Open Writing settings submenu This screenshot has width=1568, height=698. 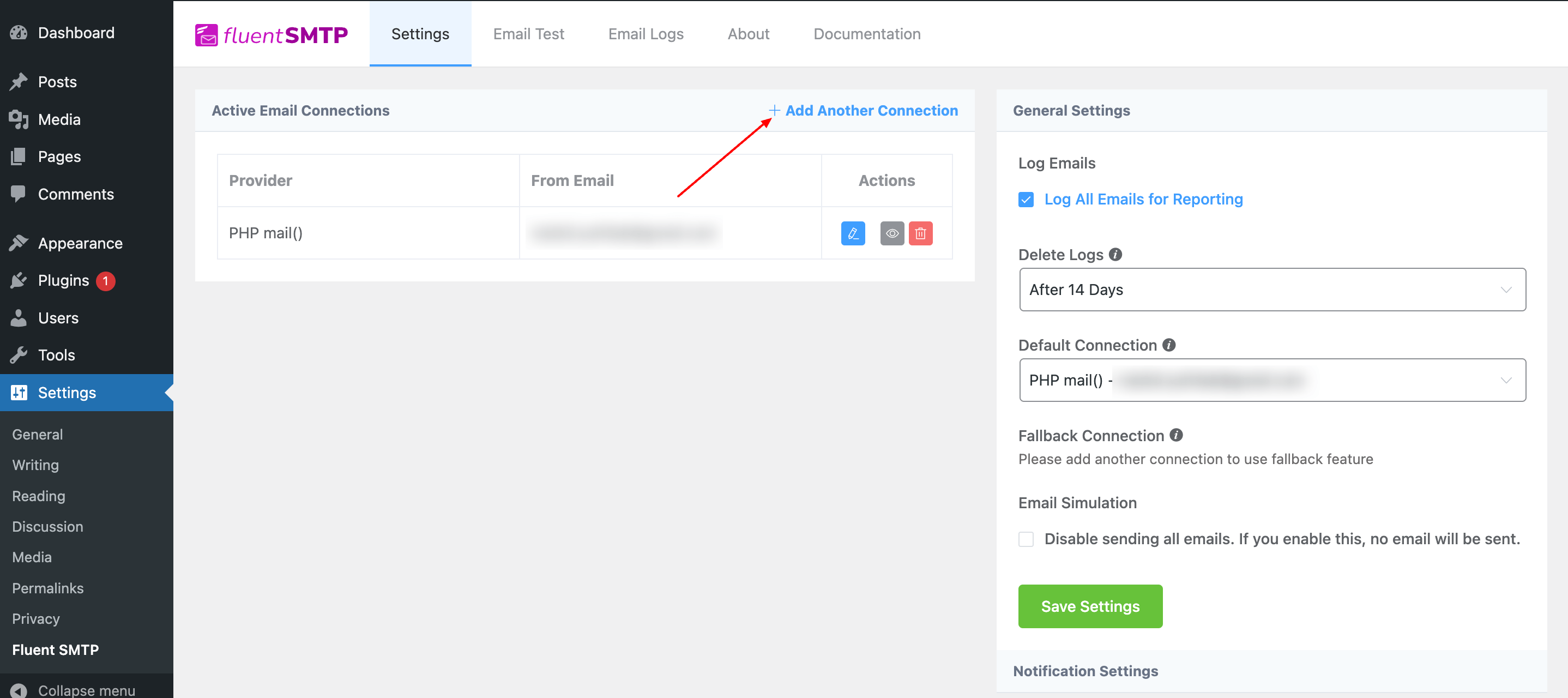point(35,465)
